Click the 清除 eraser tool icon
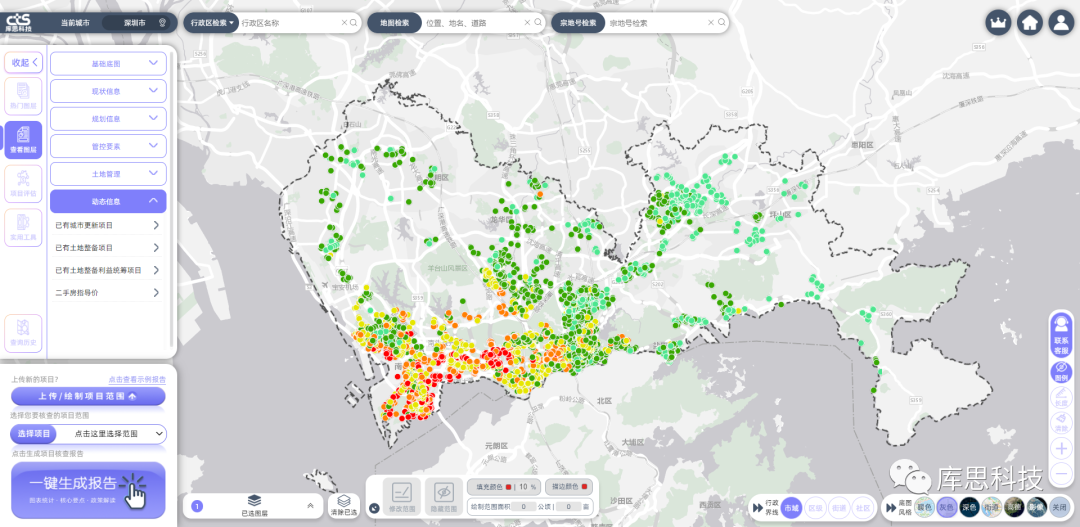Viewport: 1080px width, 527px height. tap(1061, 422)
